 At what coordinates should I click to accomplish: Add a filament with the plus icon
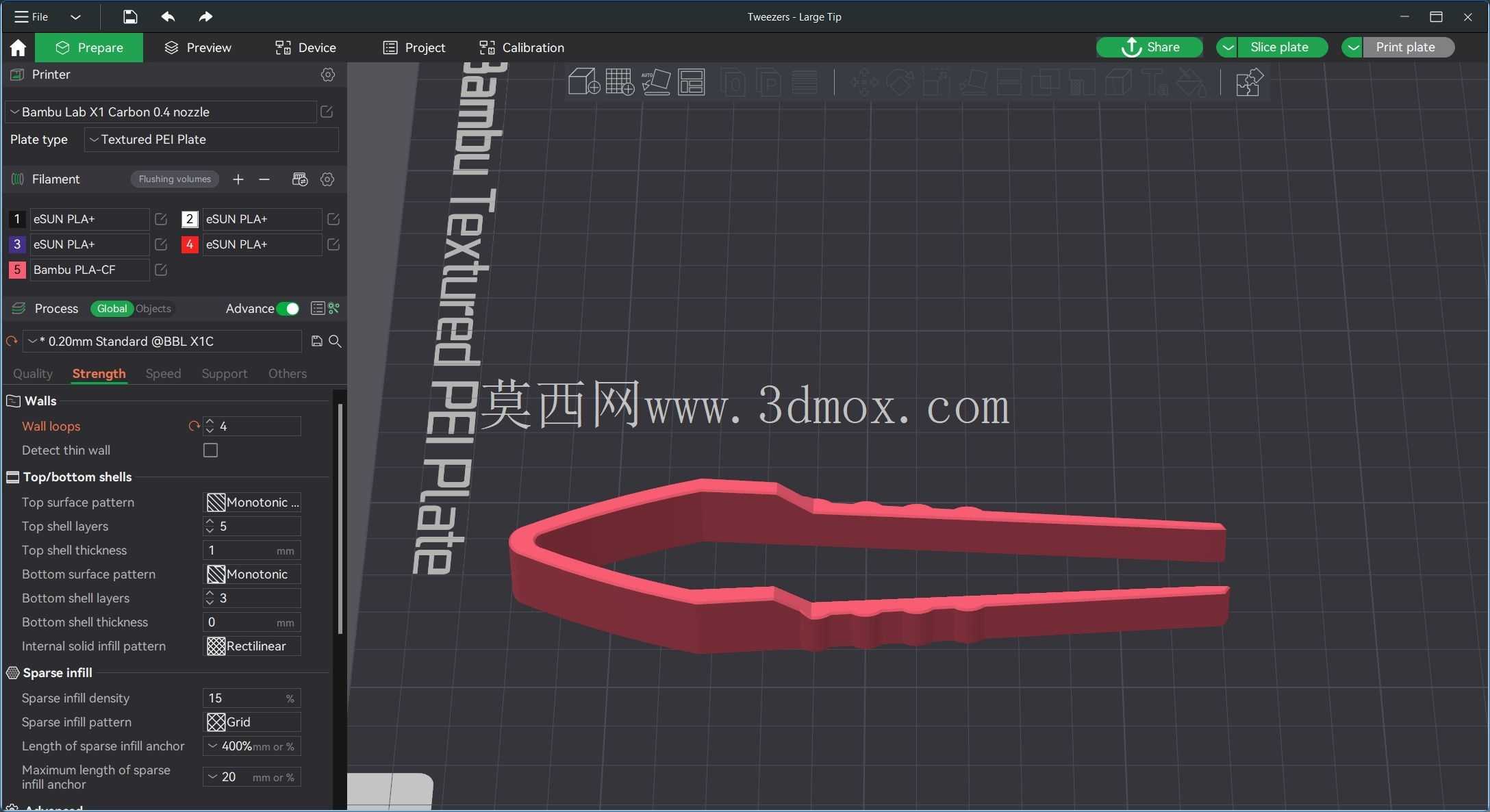coord(238,179)
